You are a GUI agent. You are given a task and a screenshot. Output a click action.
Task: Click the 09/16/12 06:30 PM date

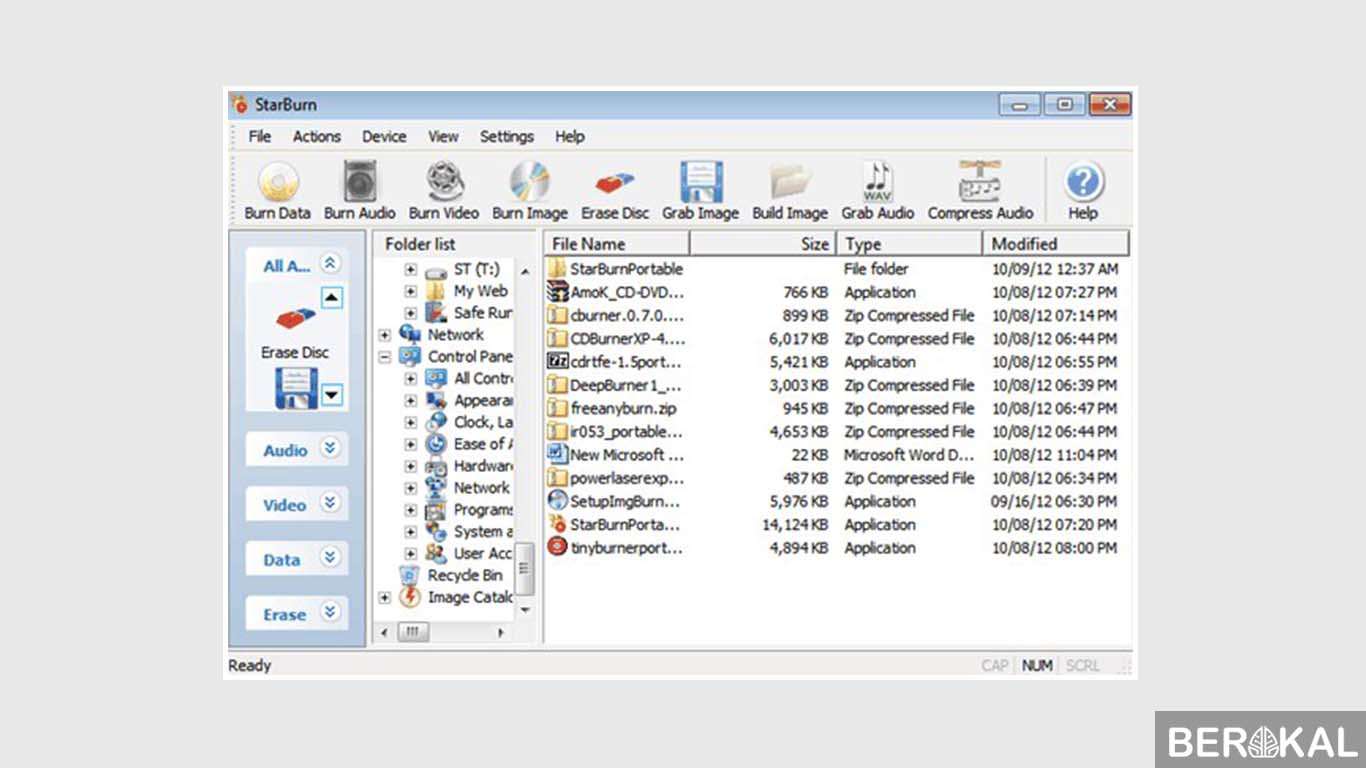coord(1054,501)
